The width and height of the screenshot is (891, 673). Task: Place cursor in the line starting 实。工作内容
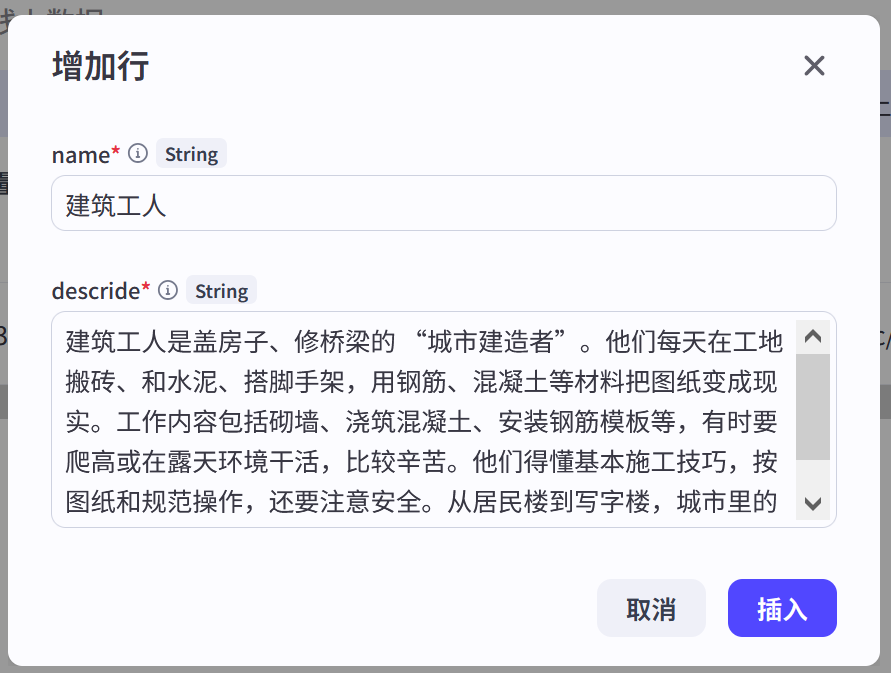click(421, 422)
